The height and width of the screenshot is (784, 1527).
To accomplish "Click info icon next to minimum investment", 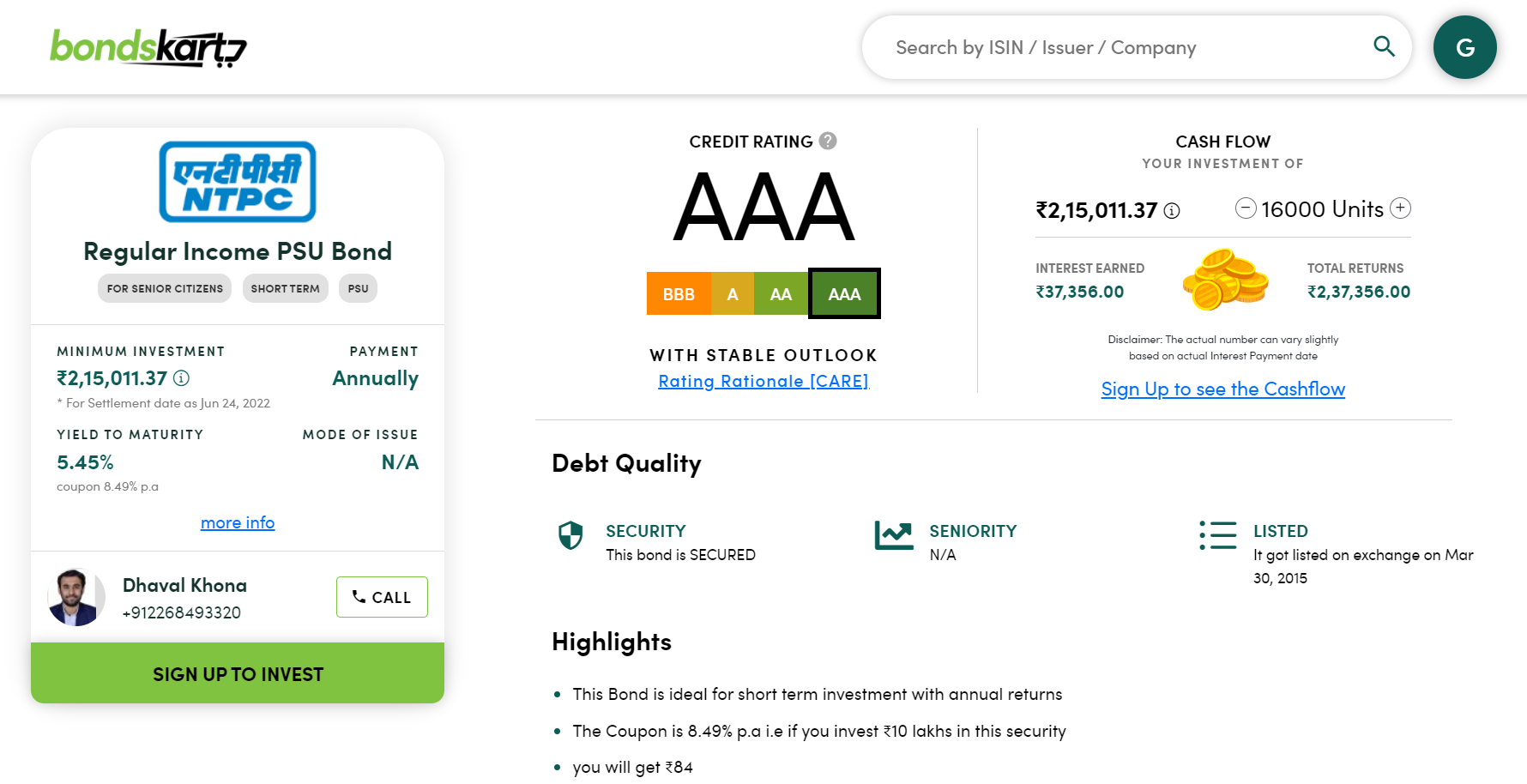I will (x=181, y=378).
